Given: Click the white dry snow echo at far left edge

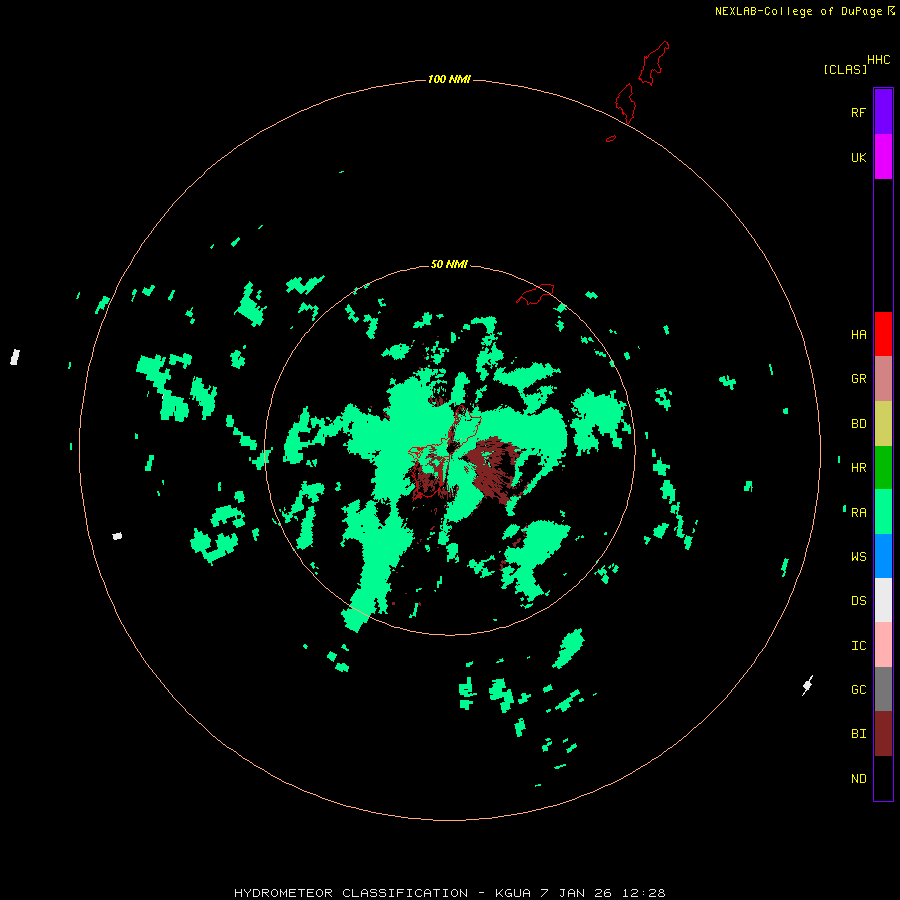Looking at the screenshot, I should click(x=15, y=357).
